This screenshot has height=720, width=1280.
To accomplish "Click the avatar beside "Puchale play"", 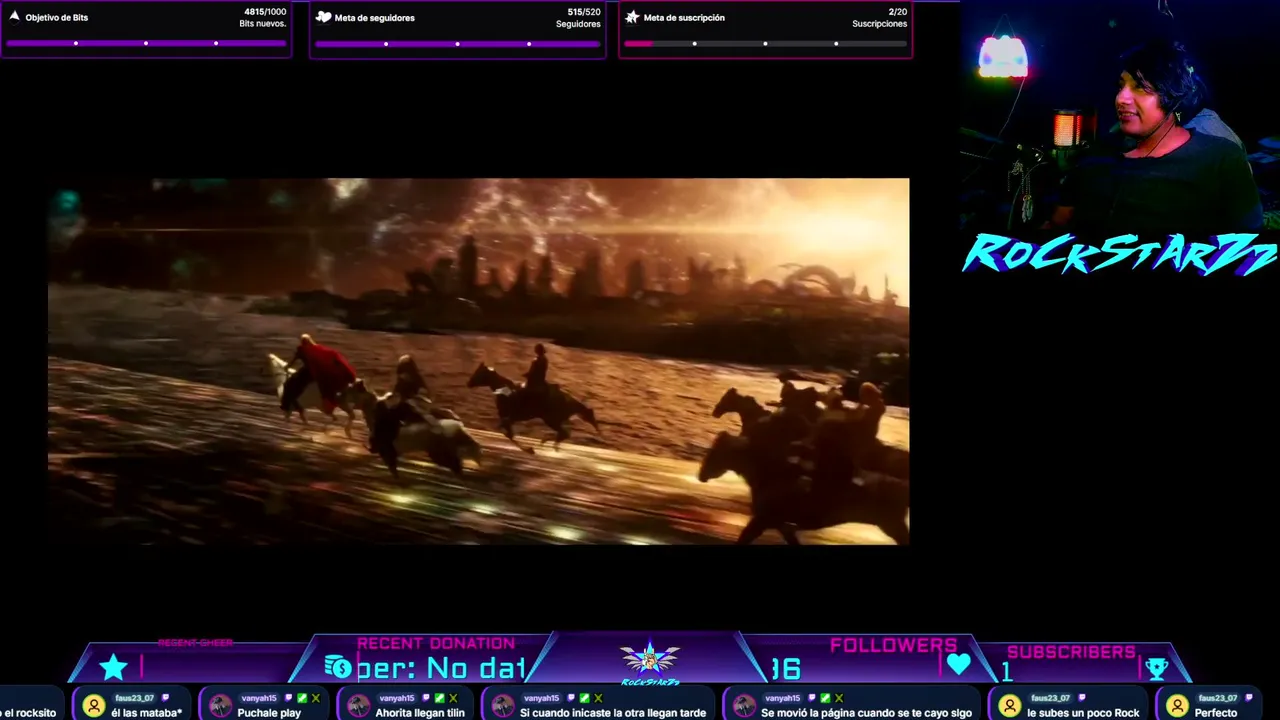I will point(220,706).
